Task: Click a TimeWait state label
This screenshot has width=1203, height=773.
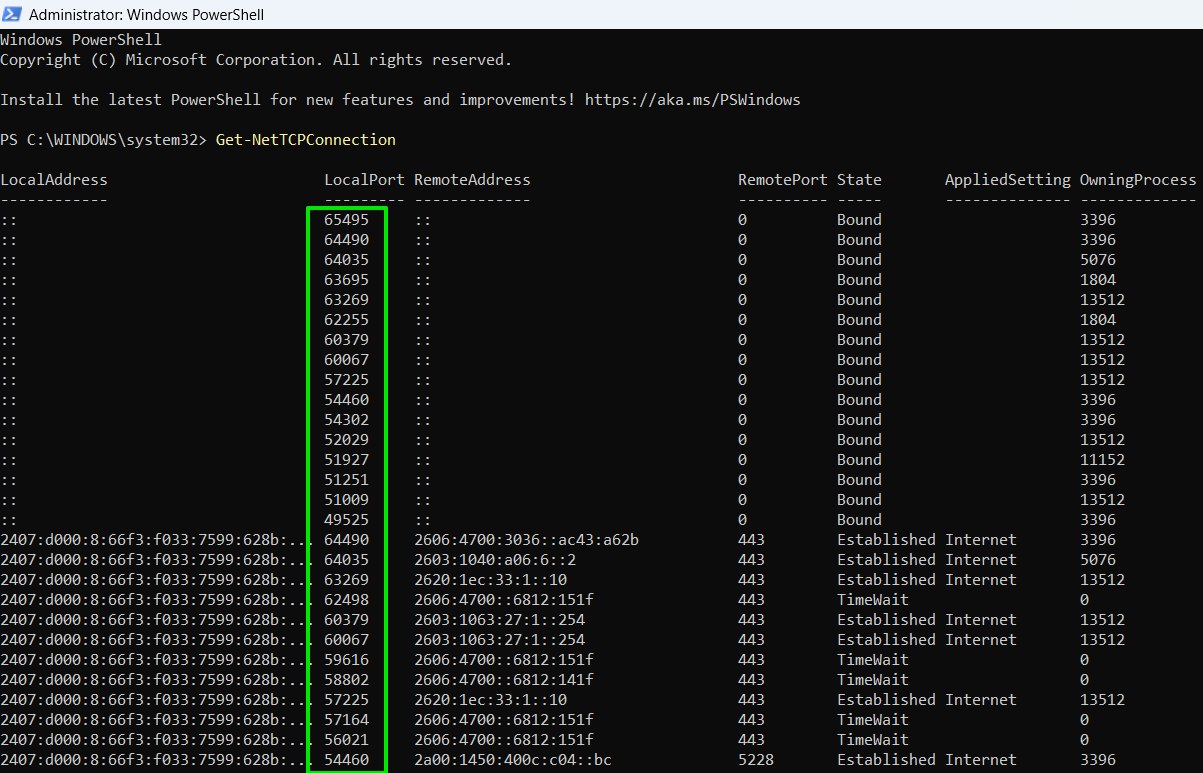Action: 871,599
